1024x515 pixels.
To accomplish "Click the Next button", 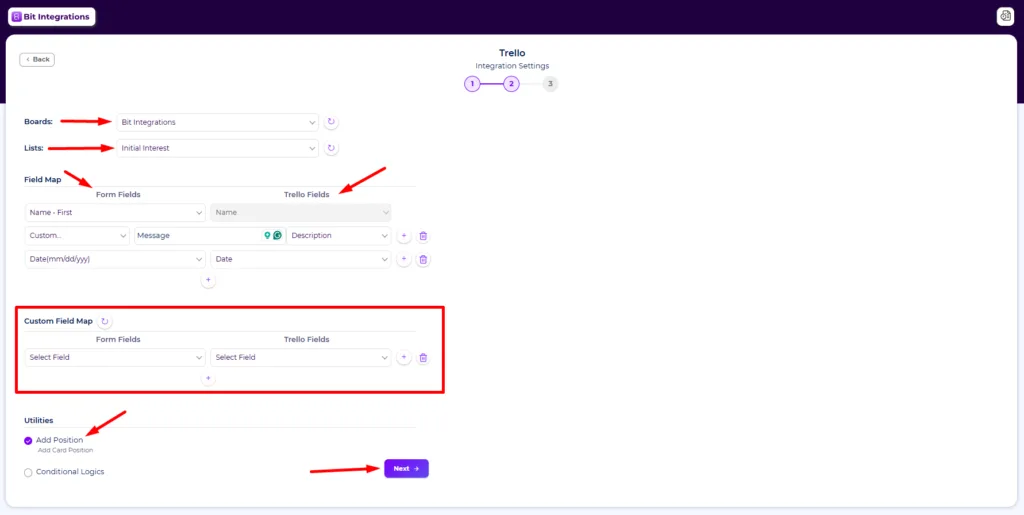I will 406,469.
